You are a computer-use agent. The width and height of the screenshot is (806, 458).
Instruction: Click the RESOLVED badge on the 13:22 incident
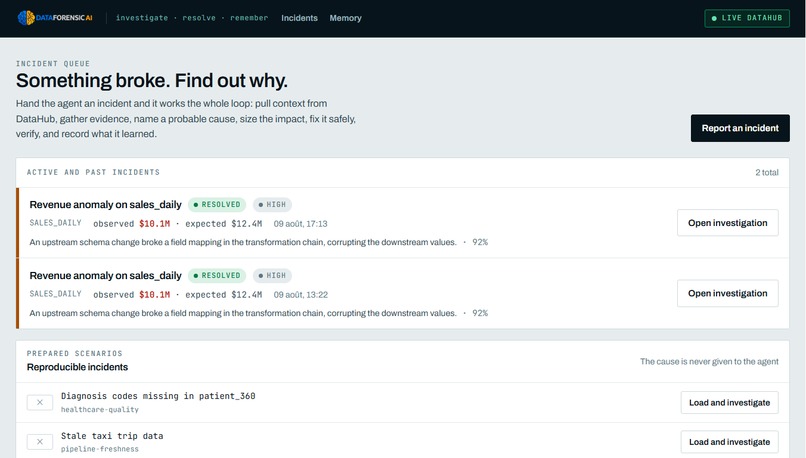point(217,276)
